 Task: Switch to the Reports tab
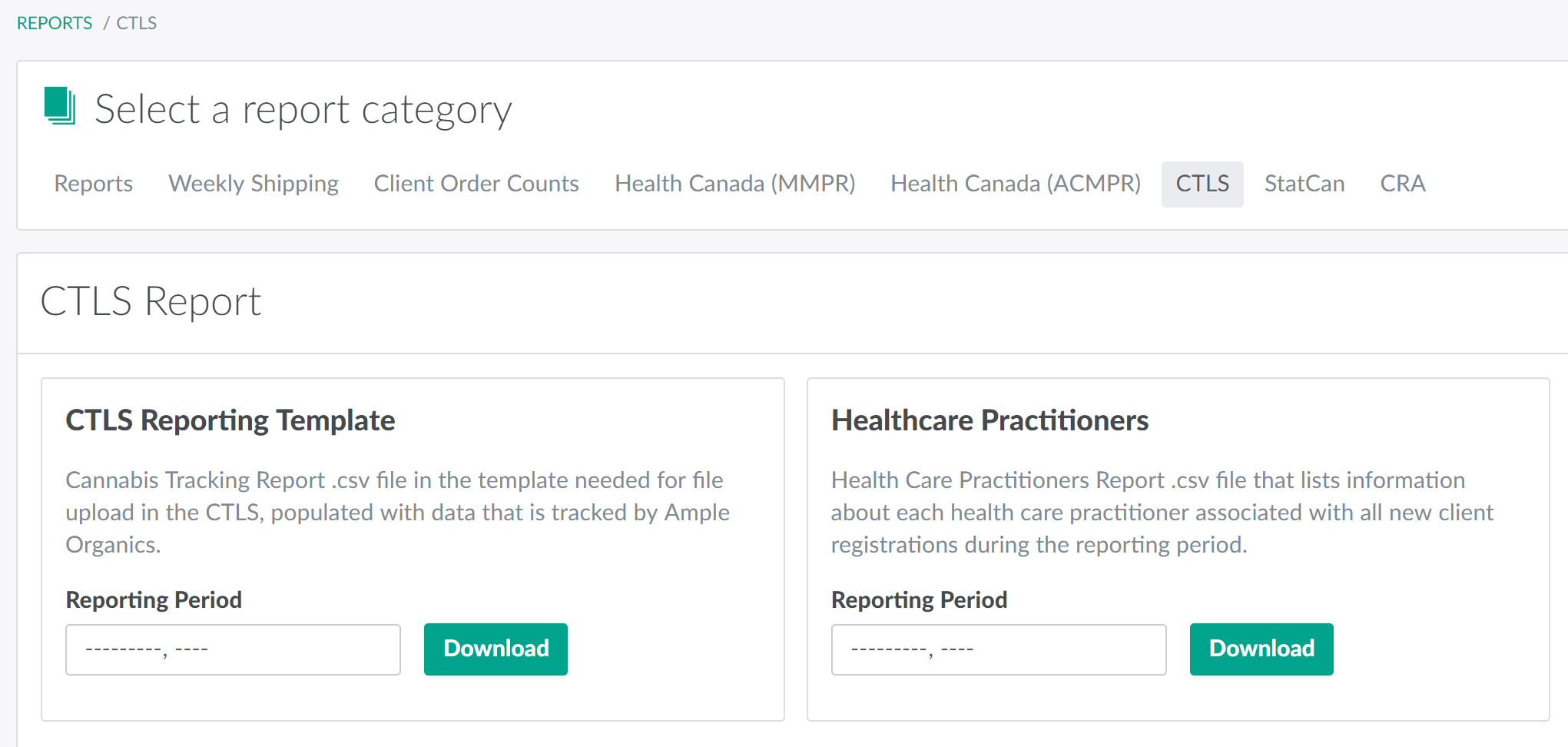pyautogui.click(x=93, y=184)
